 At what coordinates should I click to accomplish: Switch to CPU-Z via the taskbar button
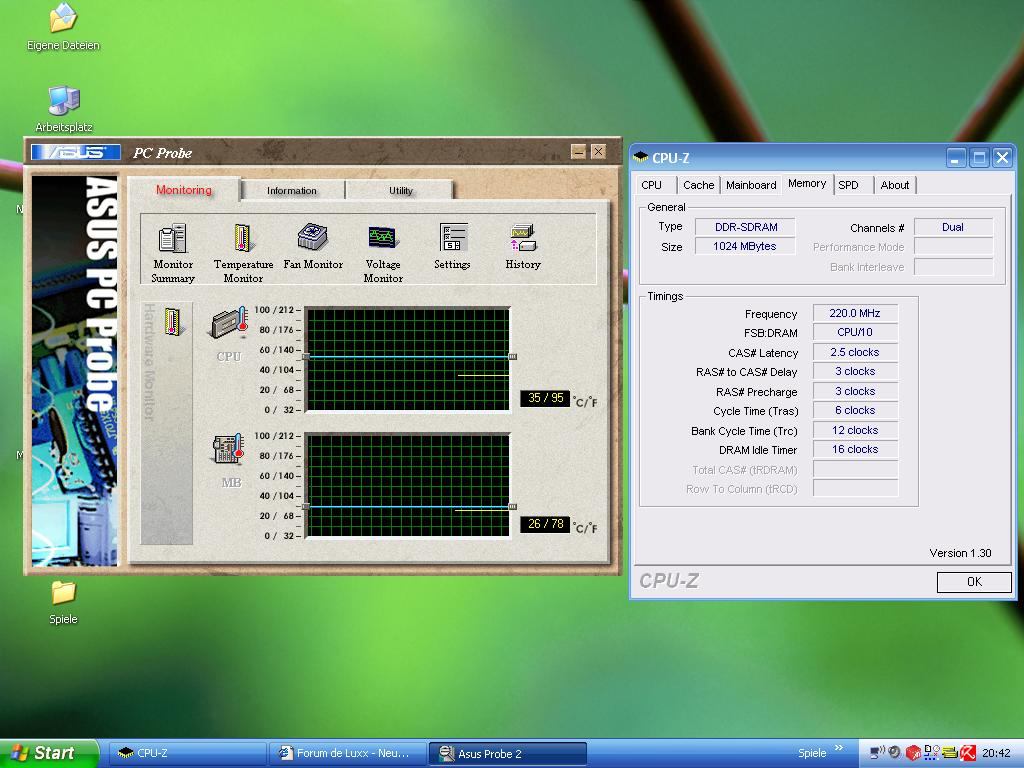point(187,753)
